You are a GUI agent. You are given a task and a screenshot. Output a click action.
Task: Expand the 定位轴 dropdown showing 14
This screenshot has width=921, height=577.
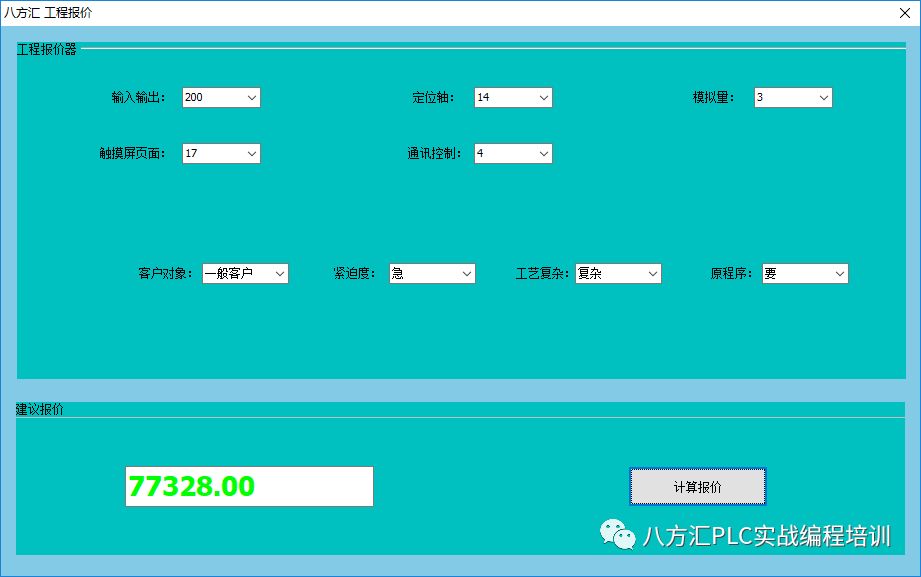click(x=513, y=97)
